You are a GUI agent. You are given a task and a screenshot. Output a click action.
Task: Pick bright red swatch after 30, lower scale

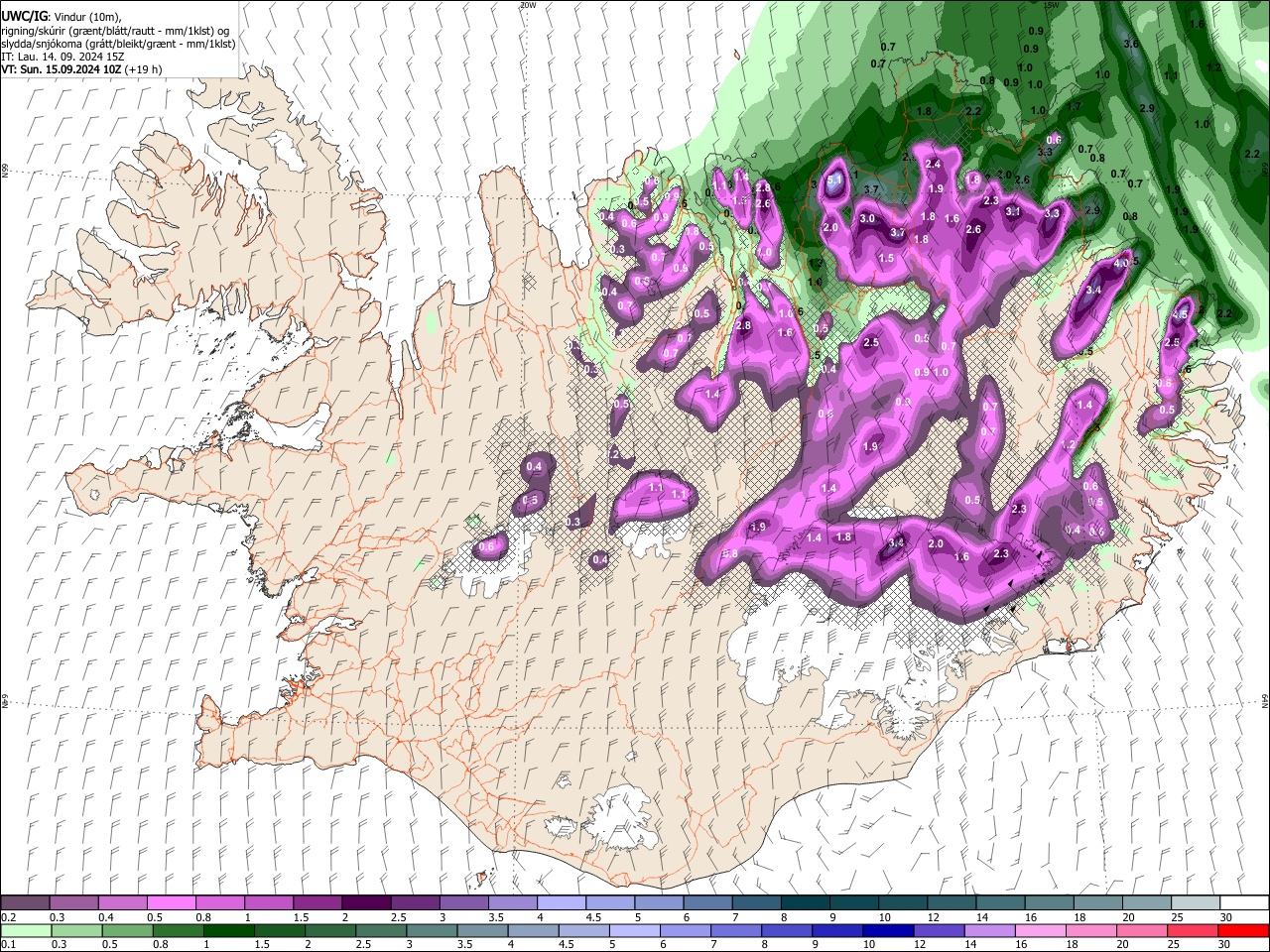1244,930
